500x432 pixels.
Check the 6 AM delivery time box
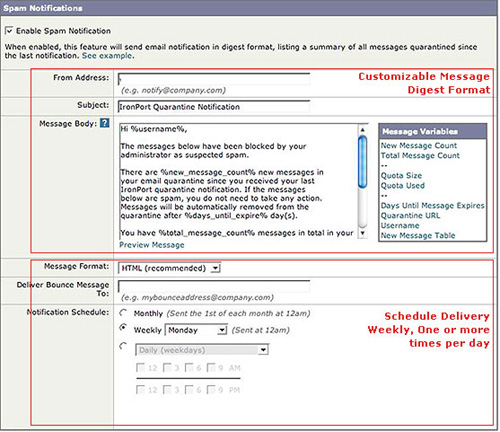189,368
